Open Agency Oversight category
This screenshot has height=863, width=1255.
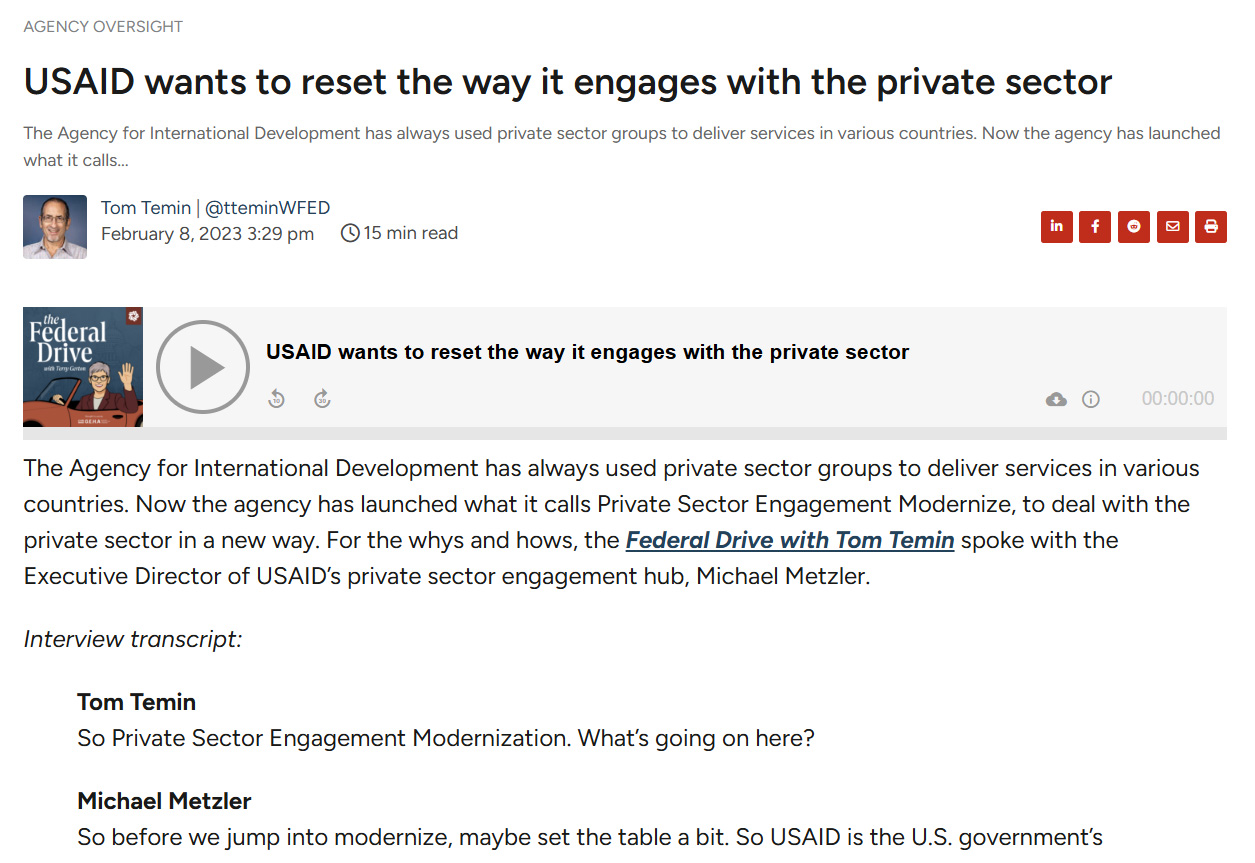pos(103,27)
